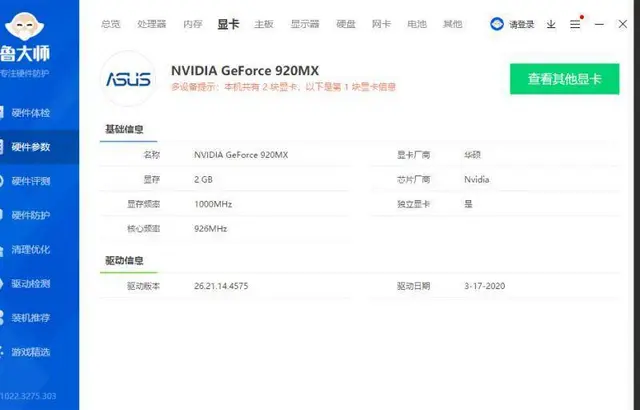The width and height of the screenshot is (640, 410).
Task: Close the 鲁大师 window
Action: pos(622,24)
